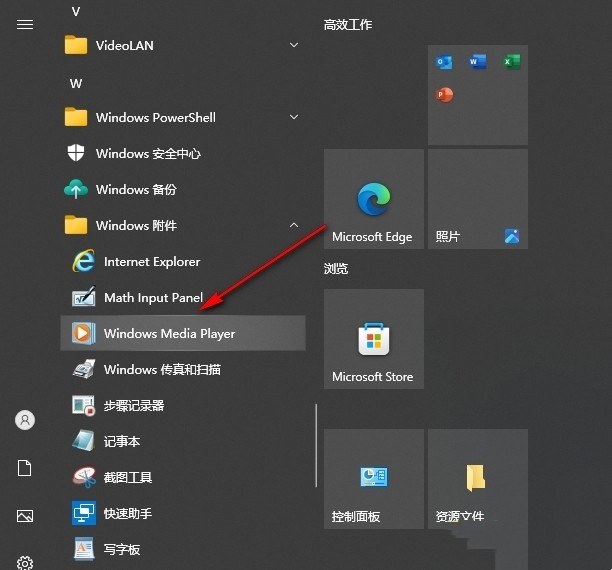Image resolution: width=612 pixels, height=570 pixels.
Task: Collapse the Windows 附件 folder chevron
Action: coord(294,225)
